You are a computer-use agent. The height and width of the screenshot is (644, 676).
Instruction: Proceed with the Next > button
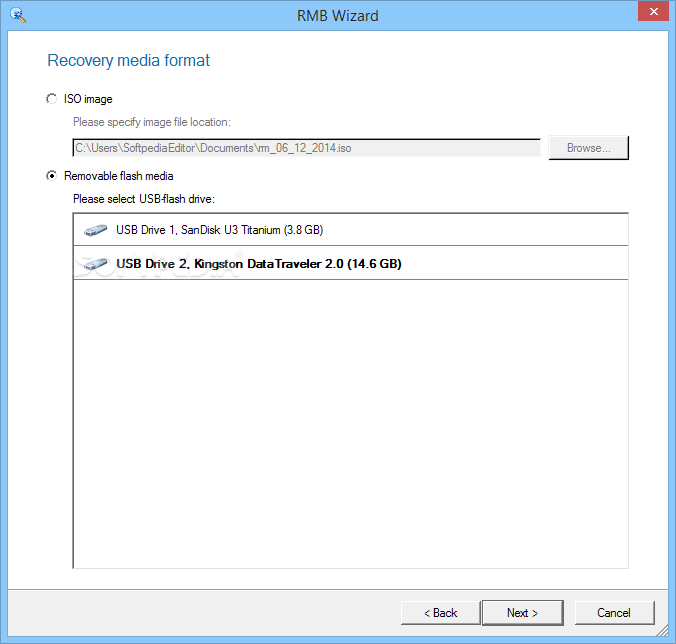pos(523,613)
